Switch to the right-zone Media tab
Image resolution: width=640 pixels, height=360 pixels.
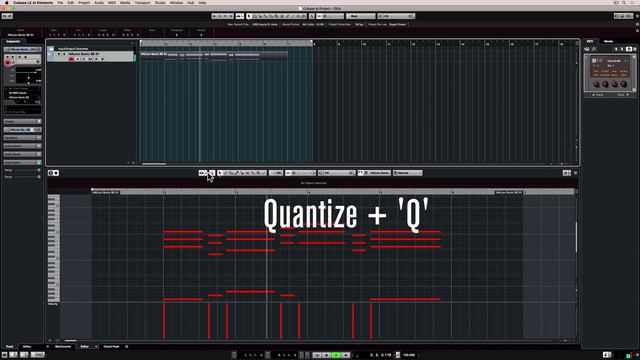pyautogui.click(x=608, y=41)
